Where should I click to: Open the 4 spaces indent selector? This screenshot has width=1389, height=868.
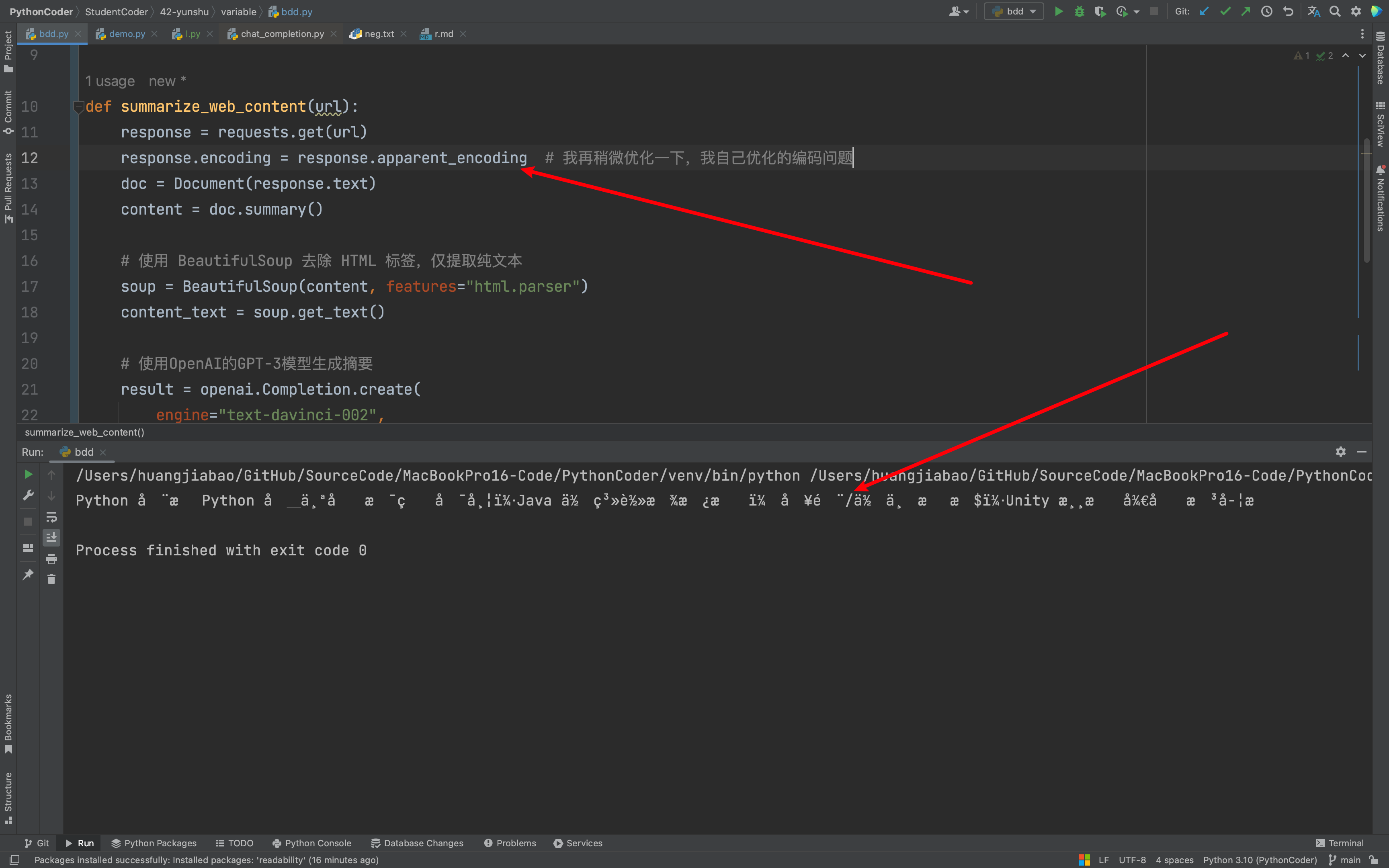1174,860
